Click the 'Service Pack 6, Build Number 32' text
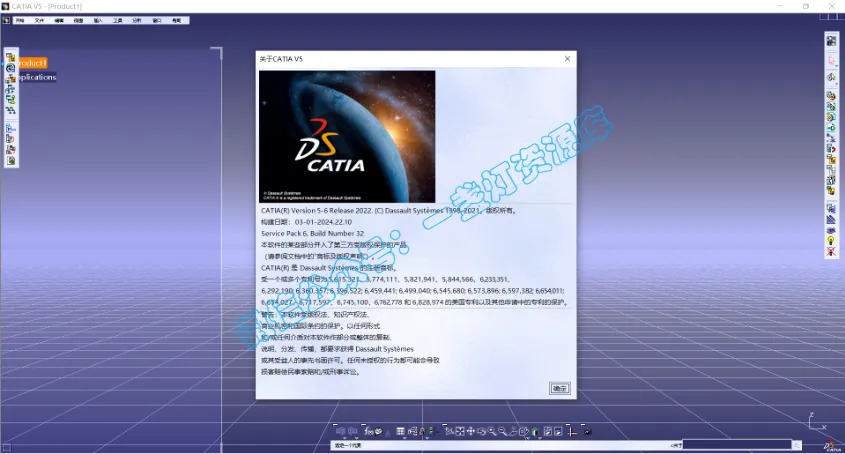This screenshot has width=845, height=454. click(313, 233)
